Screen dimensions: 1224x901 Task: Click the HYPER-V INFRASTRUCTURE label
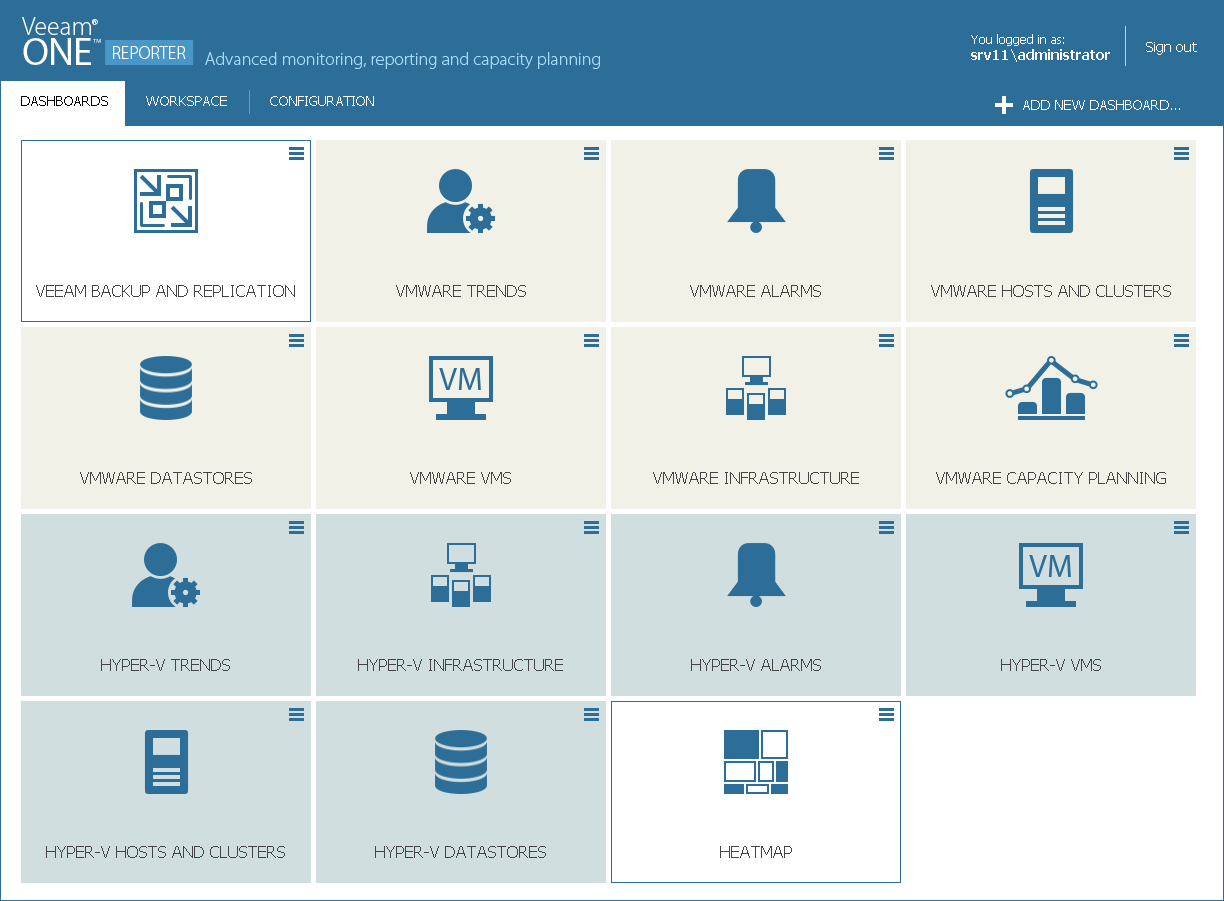[x=461, y=665]
